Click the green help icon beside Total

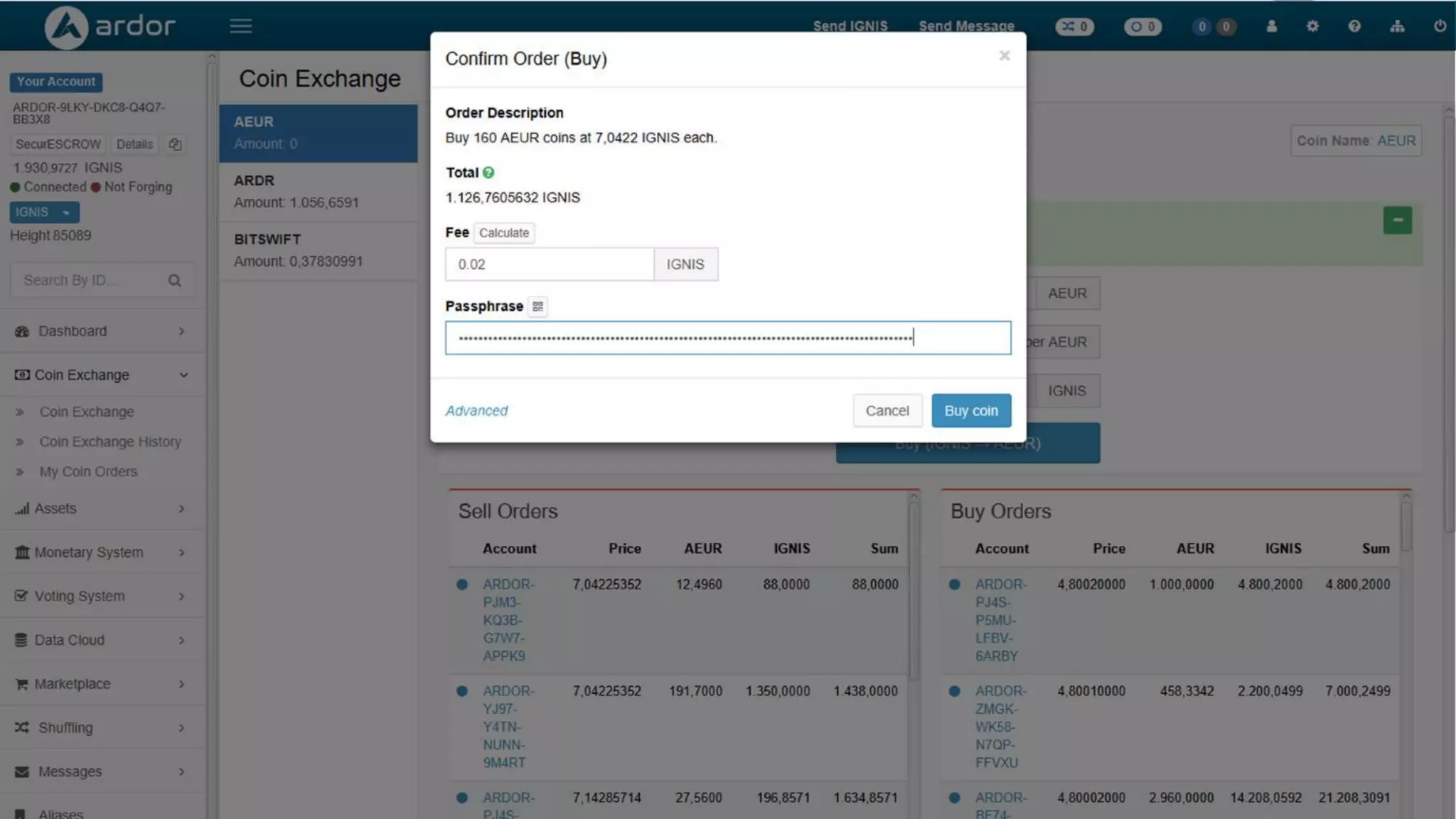click(488, 173)
